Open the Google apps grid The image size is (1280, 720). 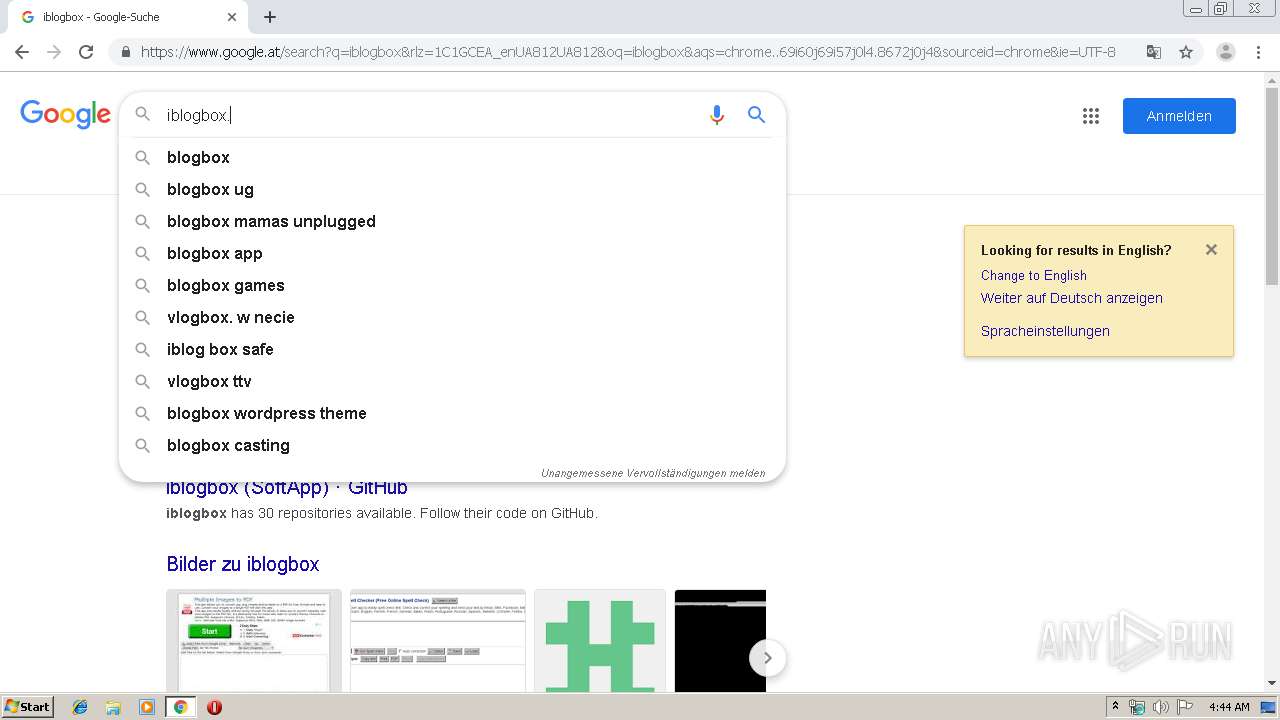[x=1091, y=116]
